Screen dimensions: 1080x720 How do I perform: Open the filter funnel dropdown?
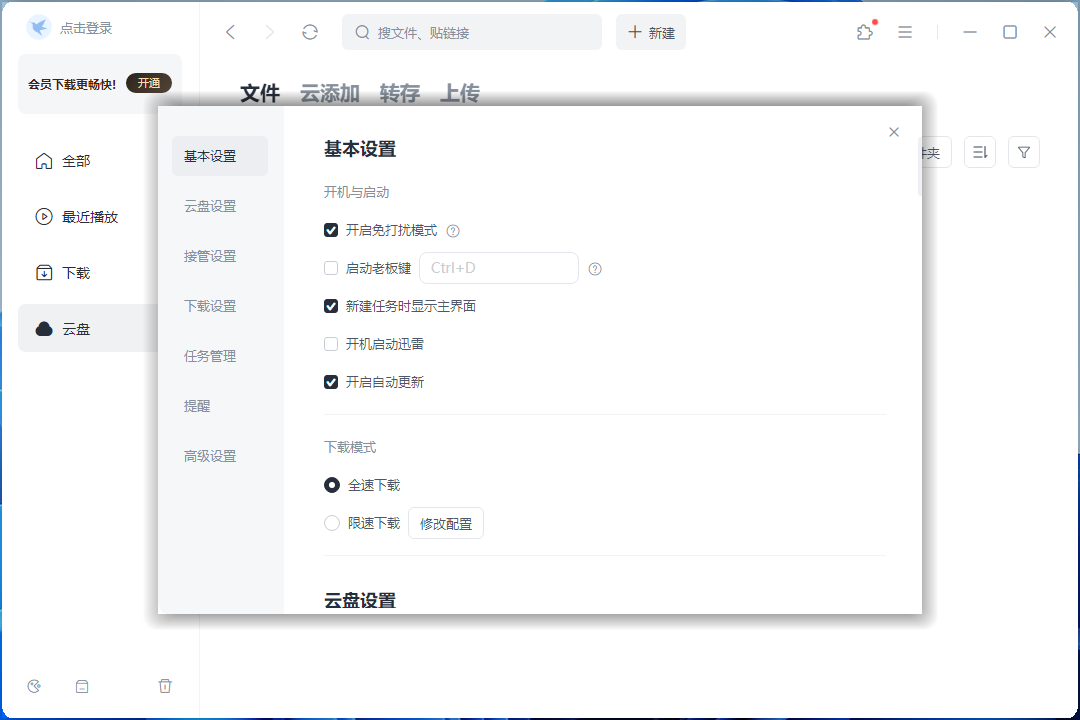click(x=1024, y=151)
